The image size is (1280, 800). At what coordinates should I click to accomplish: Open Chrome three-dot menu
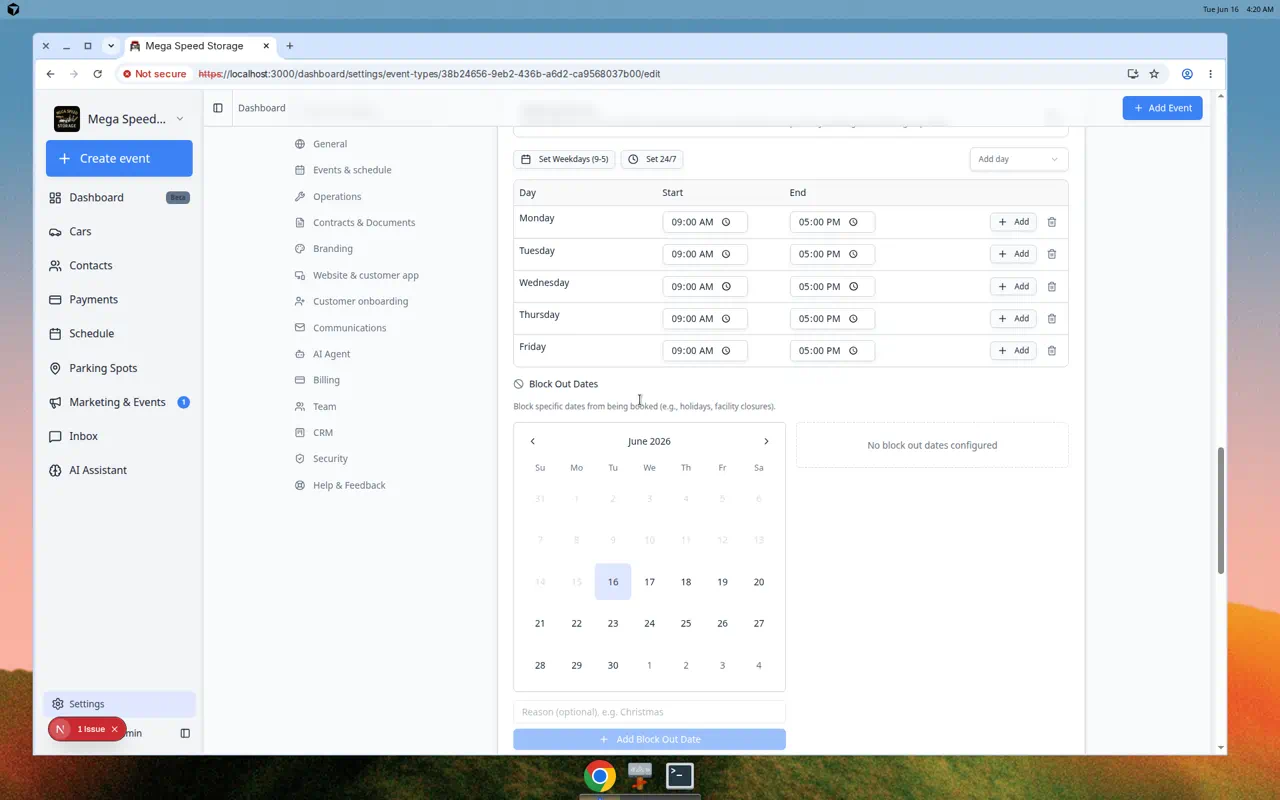[x=1210, y=74]
